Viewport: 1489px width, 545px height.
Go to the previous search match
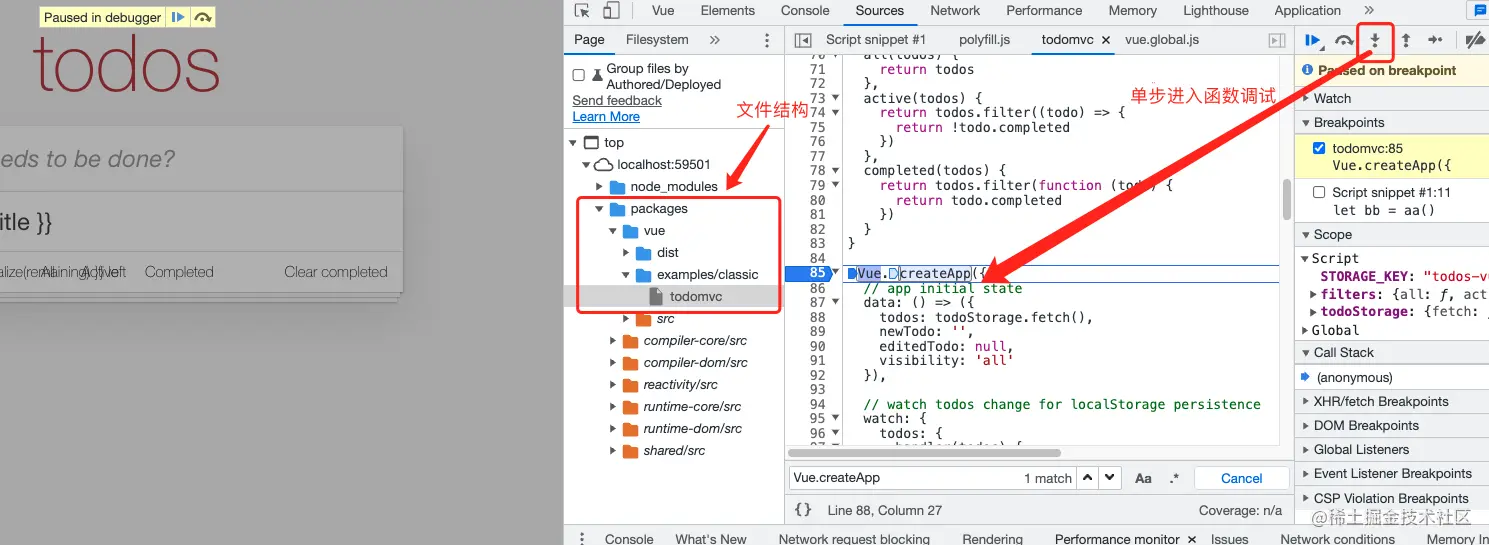point(1088,478)
